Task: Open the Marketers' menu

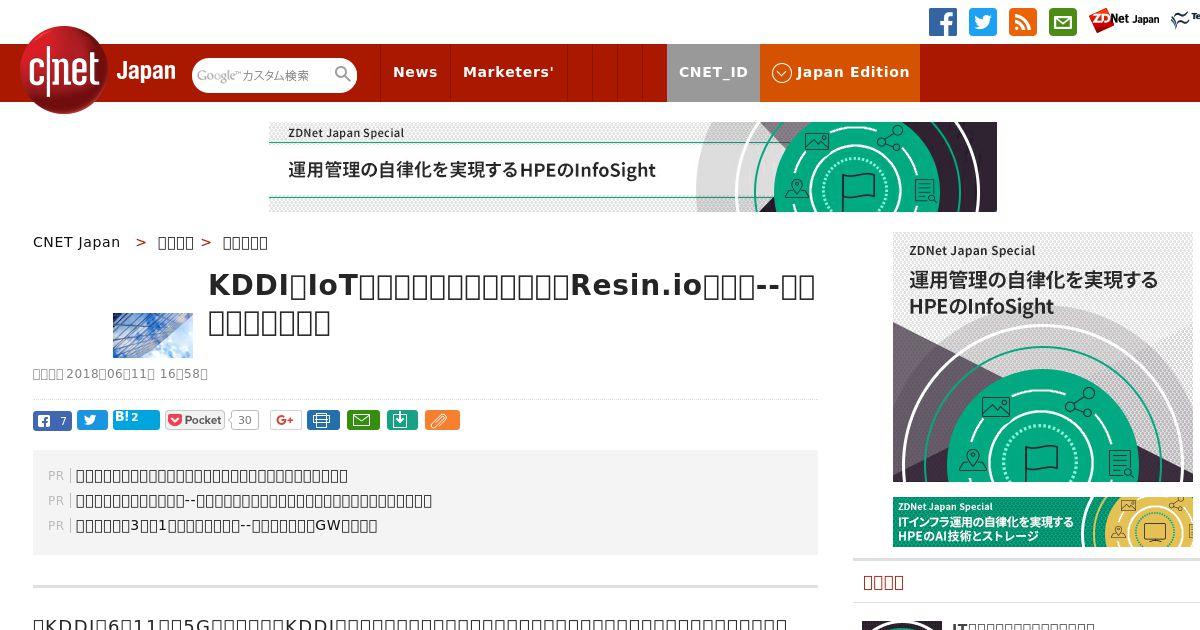Action: pos(508,72)
